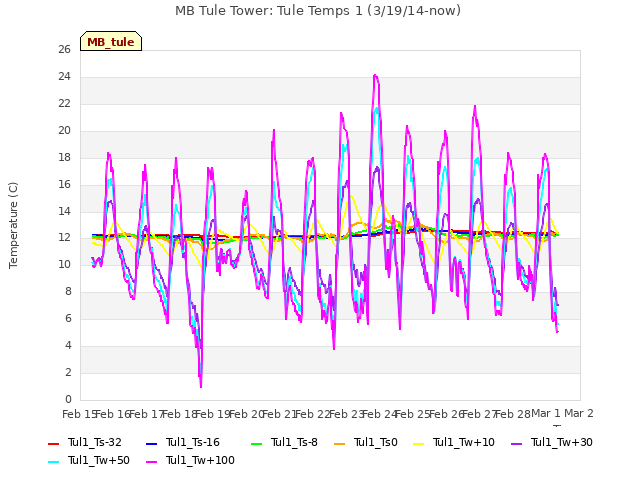Click the MB_tule label box

click(x=111, y=41)
